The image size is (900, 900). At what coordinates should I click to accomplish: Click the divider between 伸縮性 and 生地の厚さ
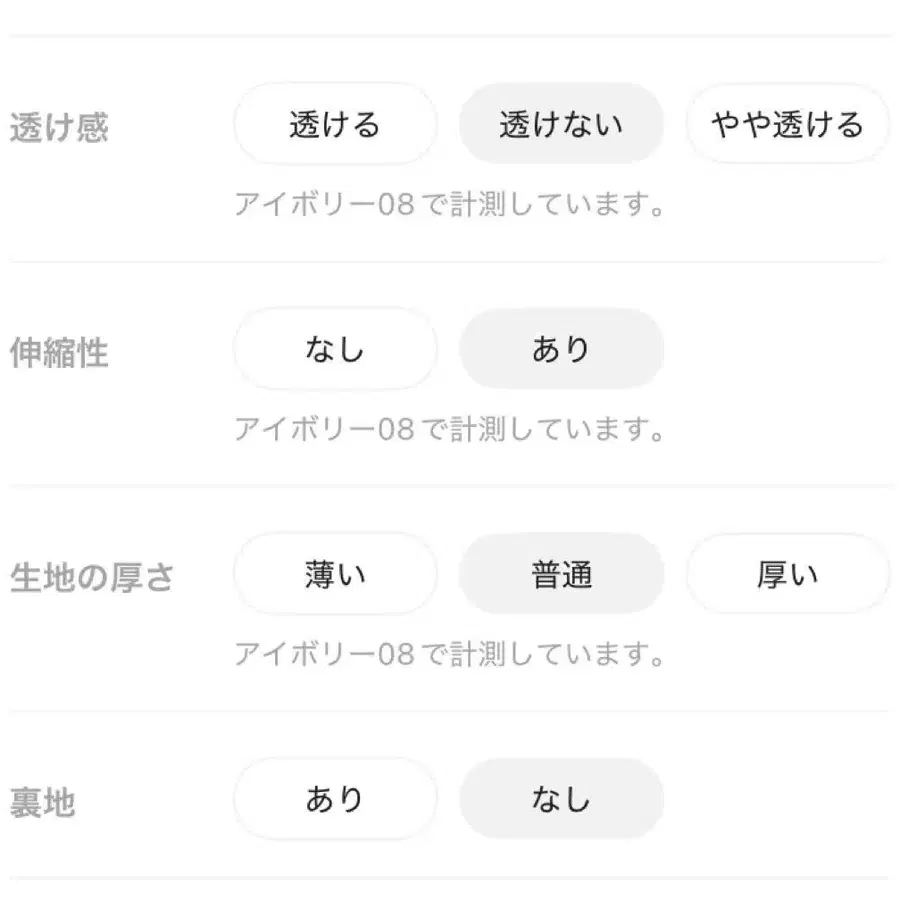tap(450, 487)
